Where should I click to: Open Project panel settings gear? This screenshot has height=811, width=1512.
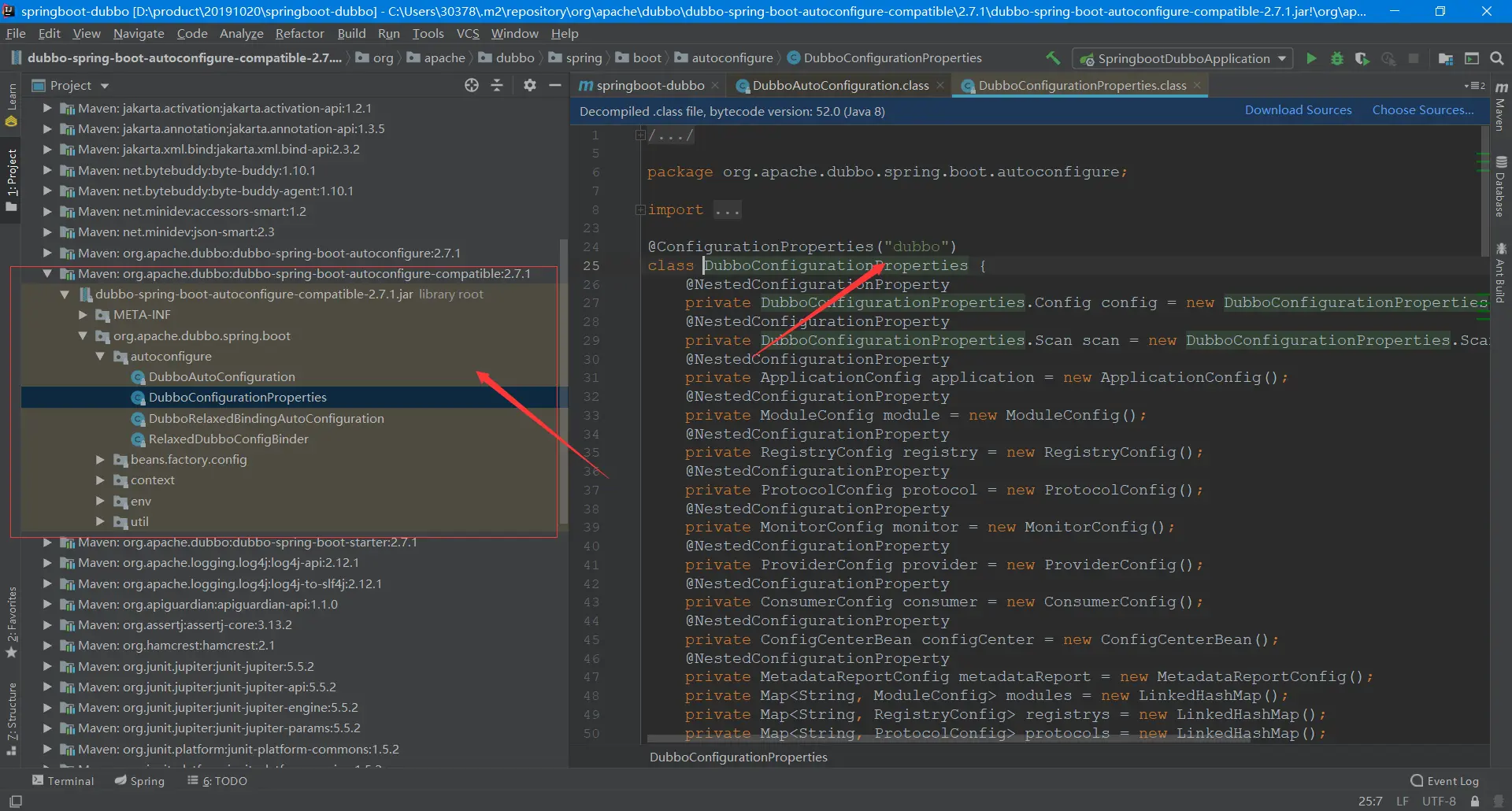530,85
